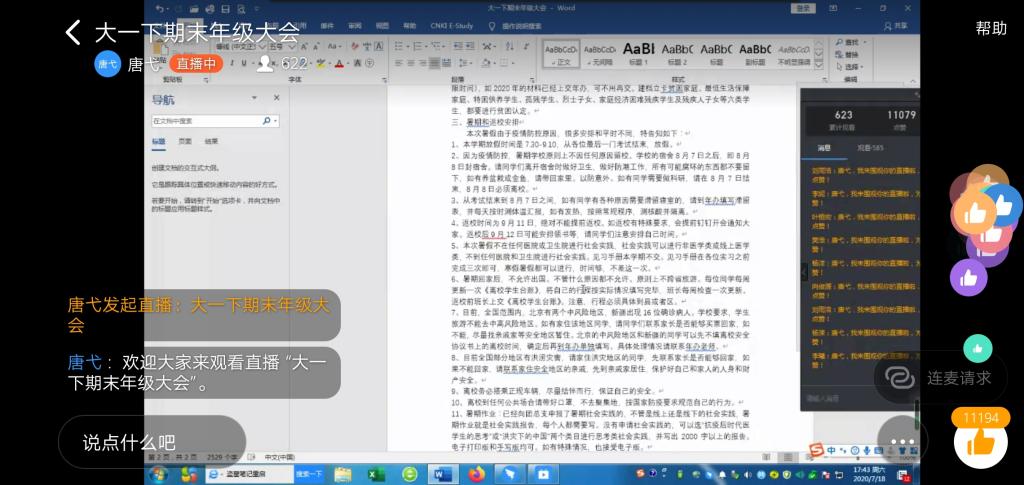Switch to 消息 tab in live panel
Image resolution: width=1024 pixels, height=485 pixels.
point(824,148)
